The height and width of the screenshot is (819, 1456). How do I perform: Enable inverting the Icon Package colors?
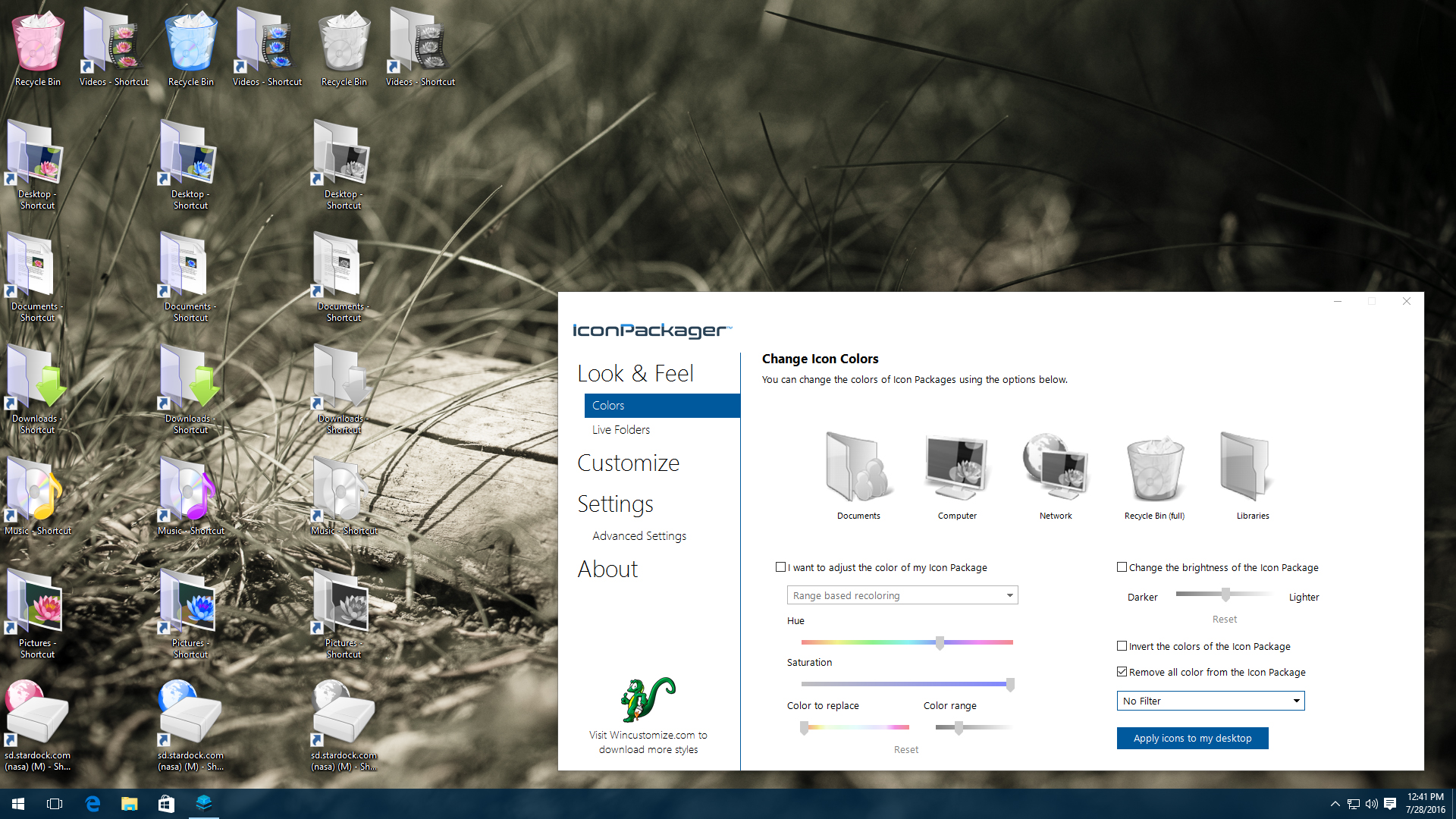pos(1122,645)
